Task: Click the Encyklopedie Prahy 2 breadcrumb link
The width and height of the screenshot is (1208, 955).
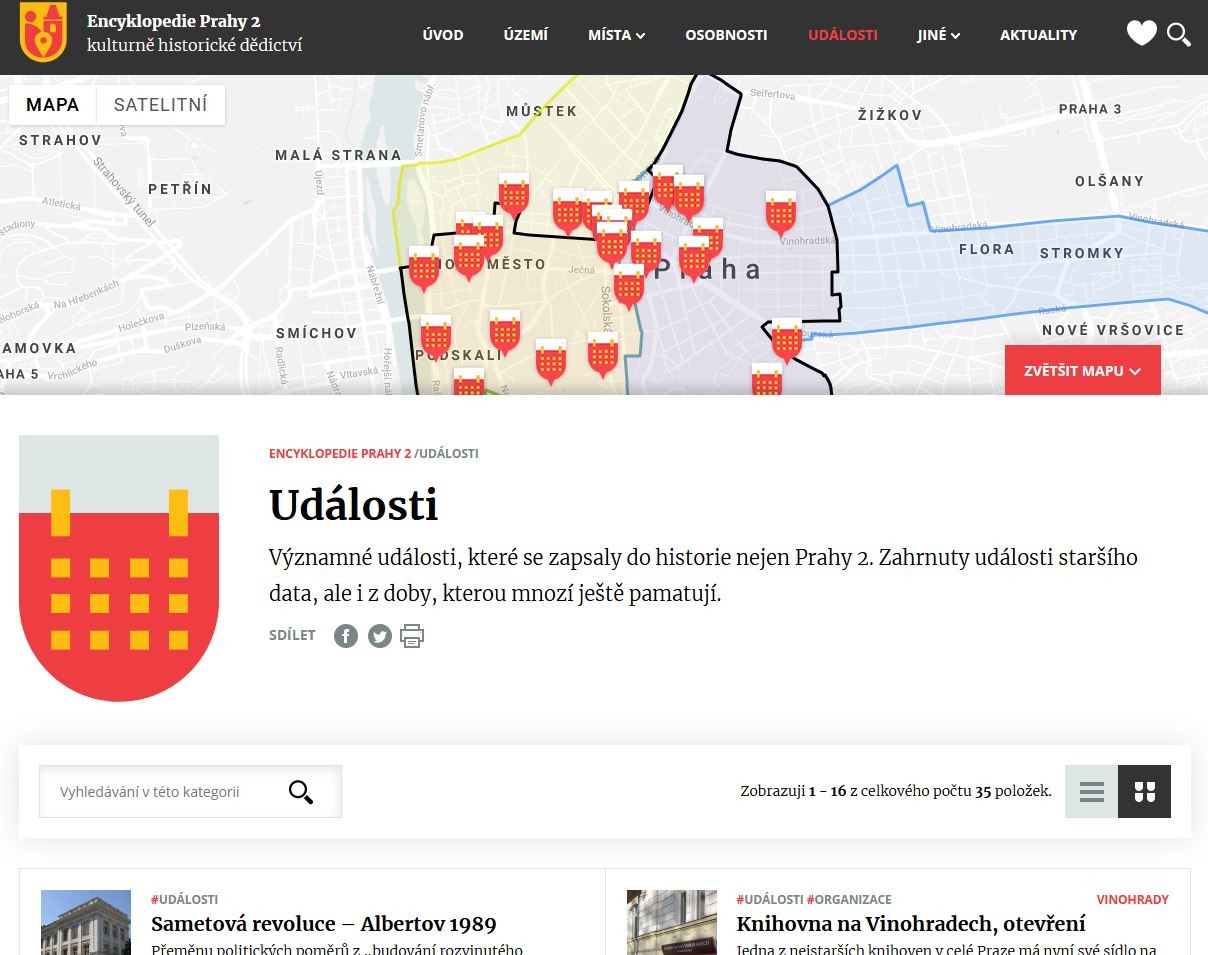Action: (340, 454)
